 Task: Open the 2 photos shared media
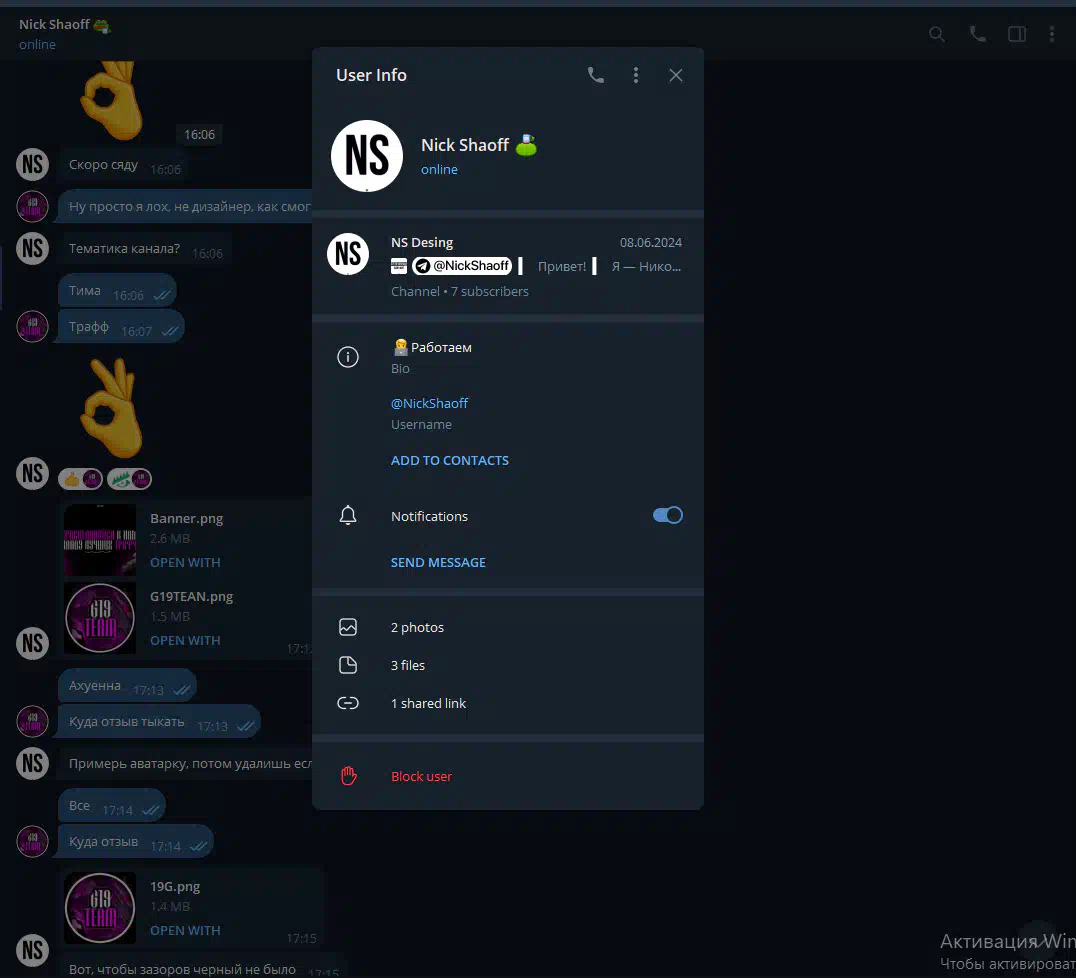(x=417, y=627)
